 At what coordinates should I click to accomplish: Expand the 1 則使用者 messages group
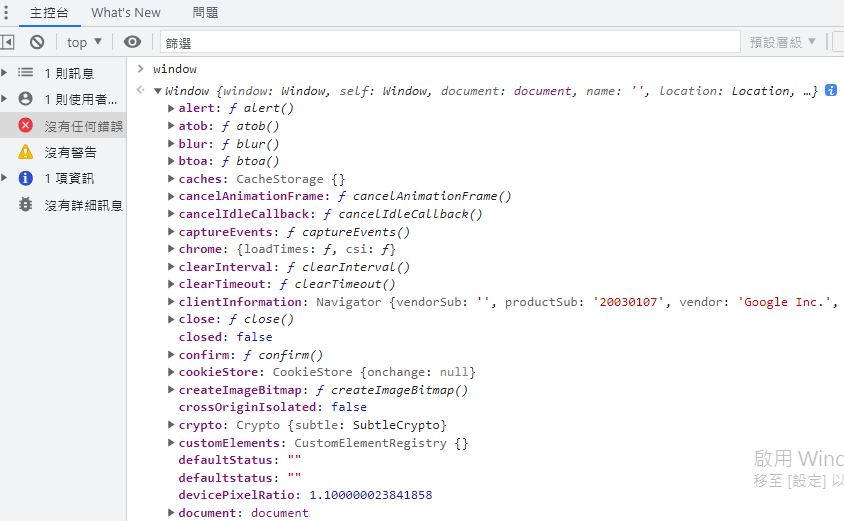(x=4, y=98)
